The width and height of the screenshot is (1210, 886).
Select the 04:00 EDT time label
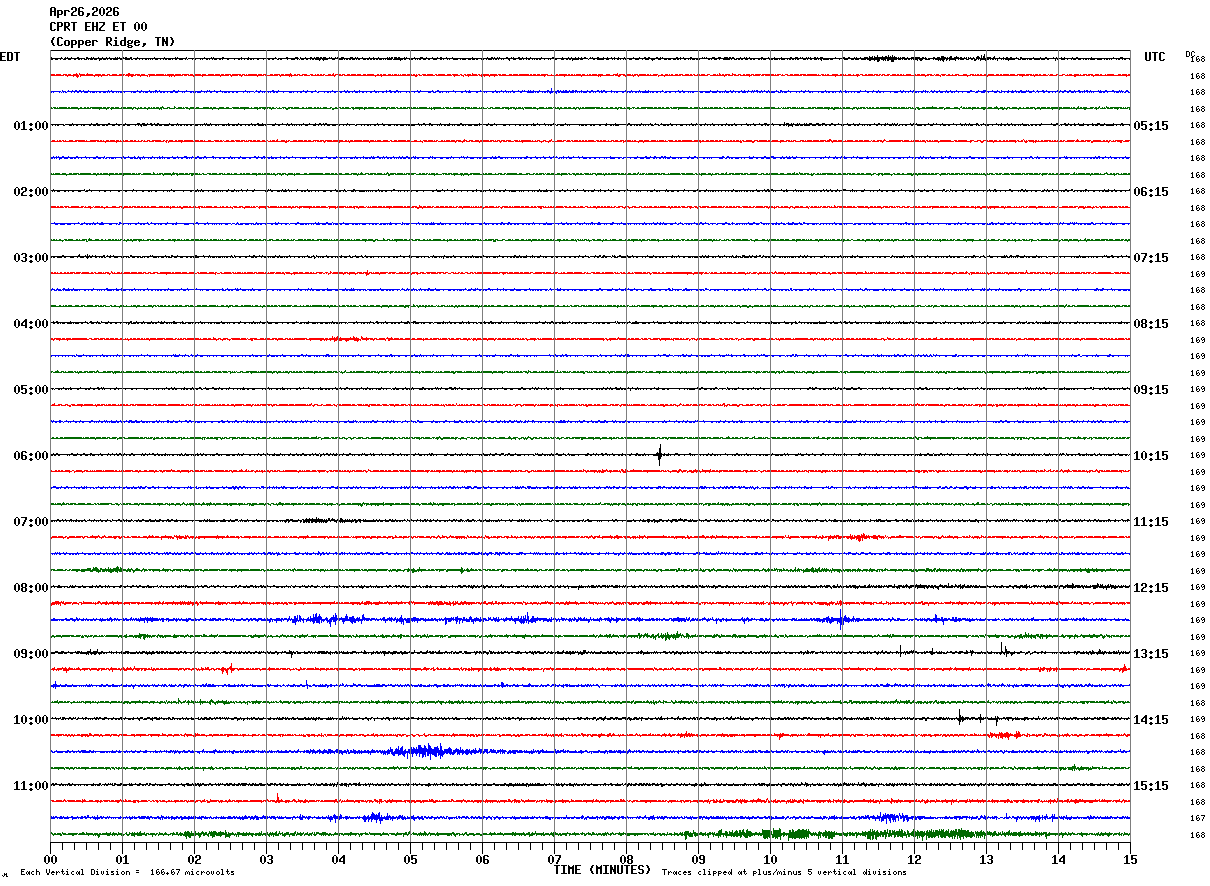click(31, 324)
